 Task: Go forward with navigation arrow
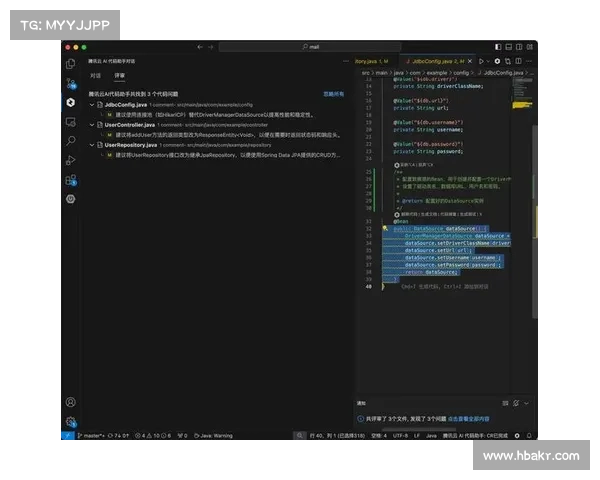click(210, 47)
